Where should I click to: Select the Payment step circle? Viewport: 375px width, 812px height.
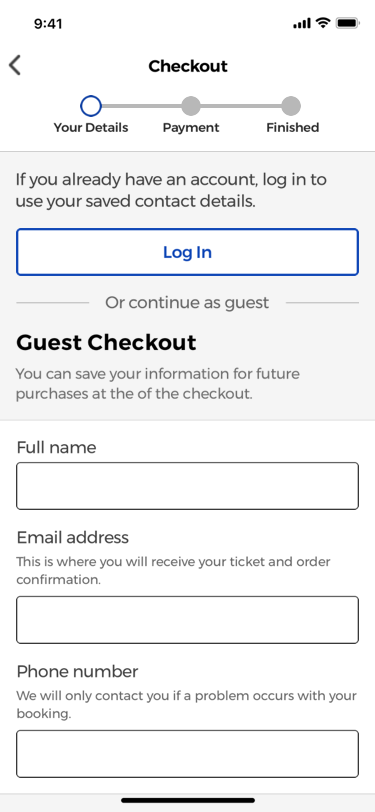point(191,106)
